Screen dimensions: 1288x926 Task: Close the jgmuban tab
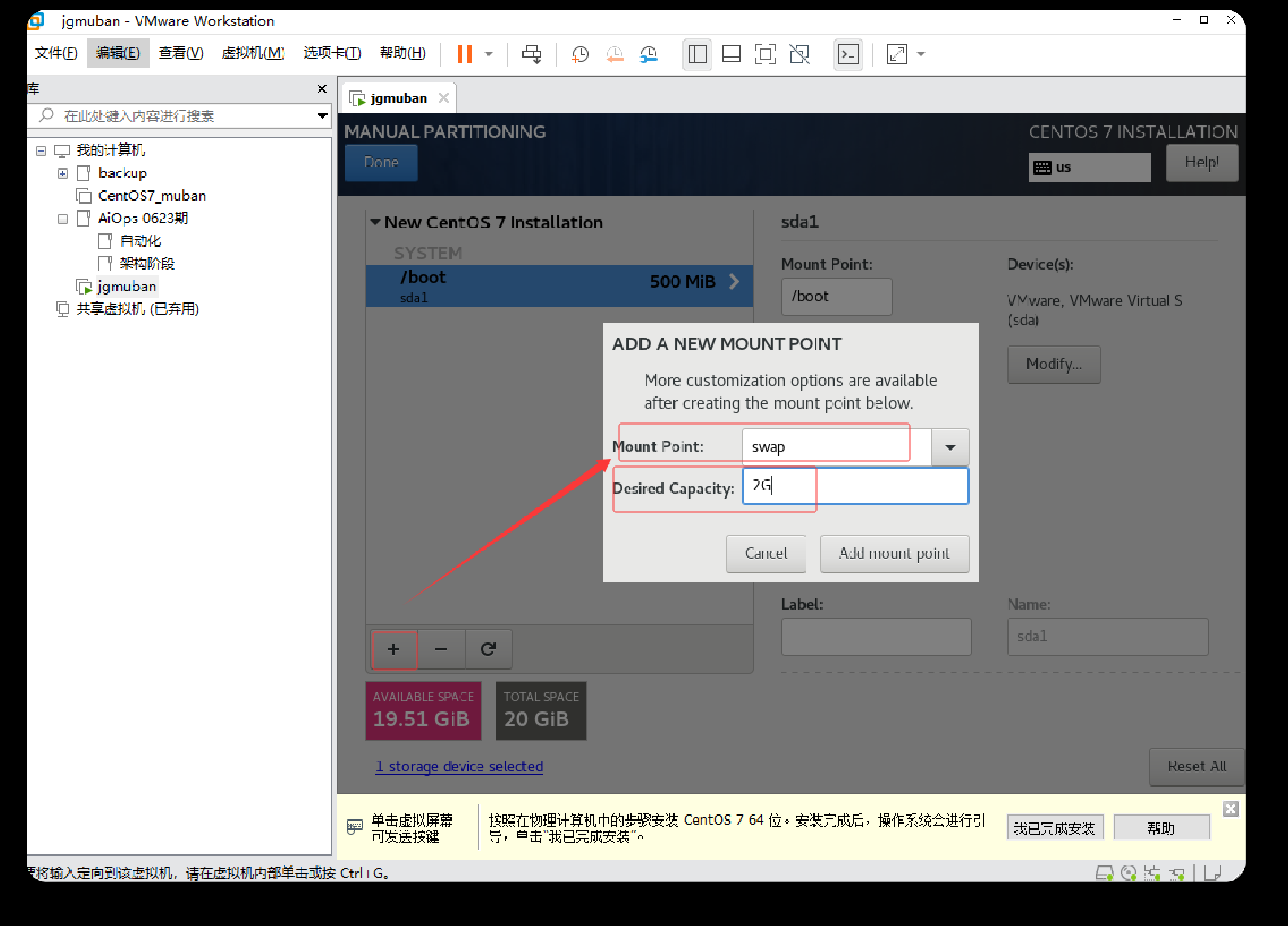click(444, 98)
